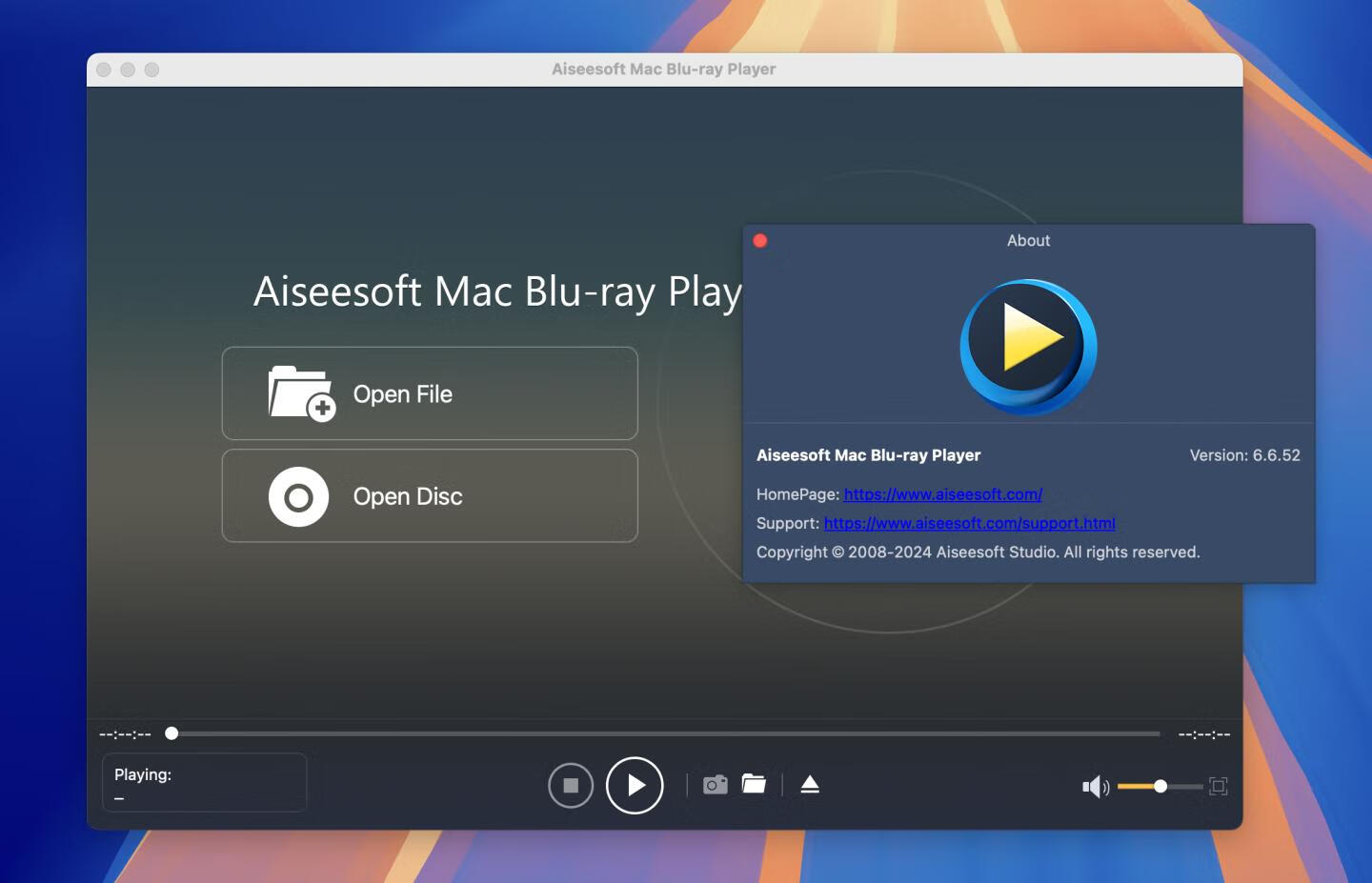Click the About dialog title

coord(1028,241)
